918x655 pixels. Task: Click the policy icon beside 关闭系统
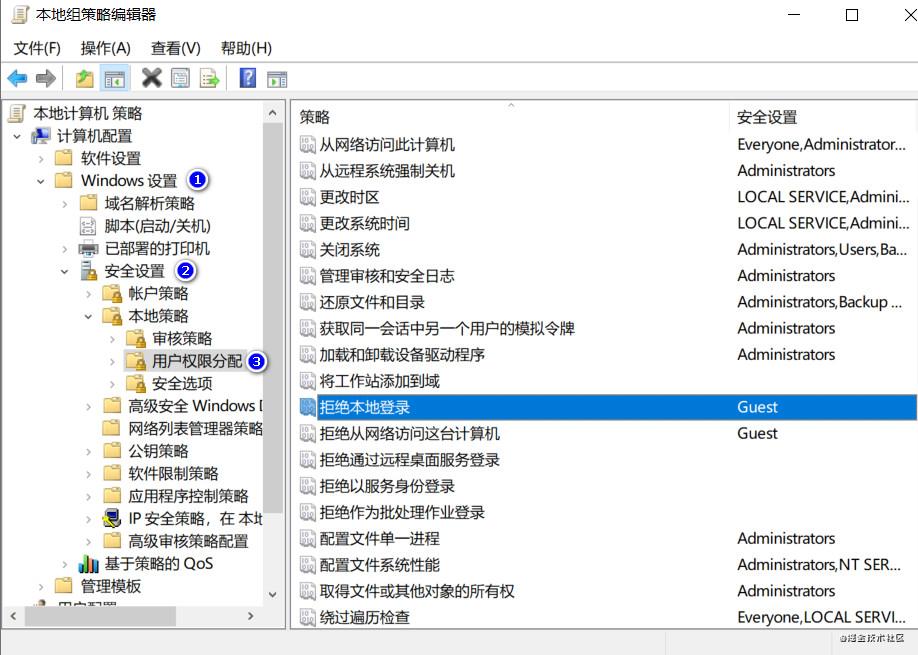pyautogui.click(x=308, y=249)
